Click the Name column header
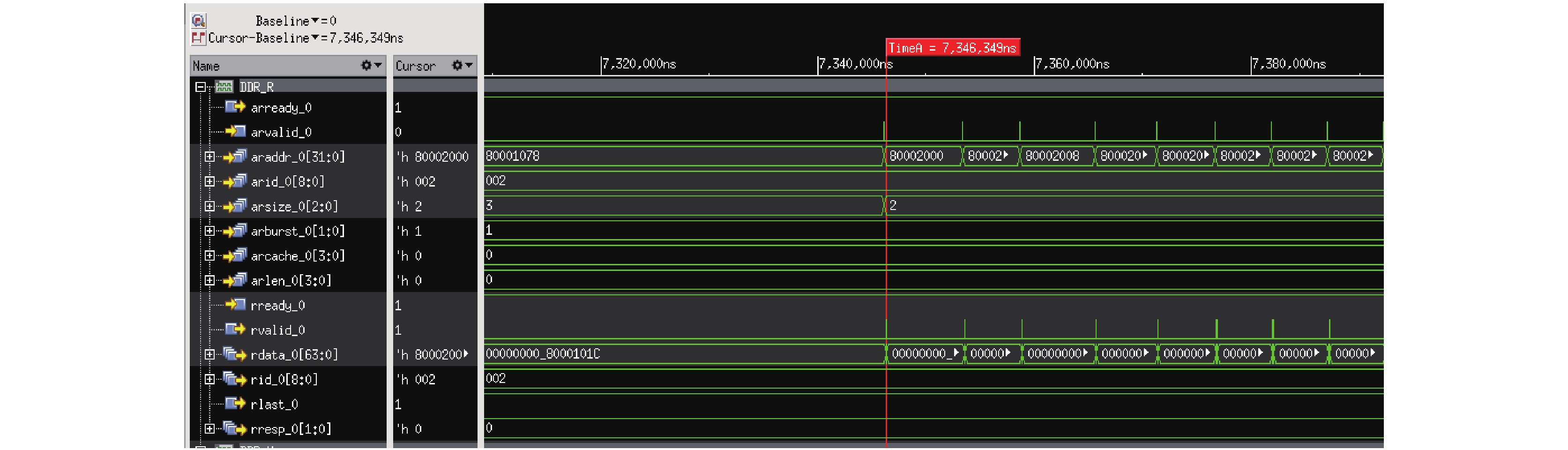 (288, 65)
